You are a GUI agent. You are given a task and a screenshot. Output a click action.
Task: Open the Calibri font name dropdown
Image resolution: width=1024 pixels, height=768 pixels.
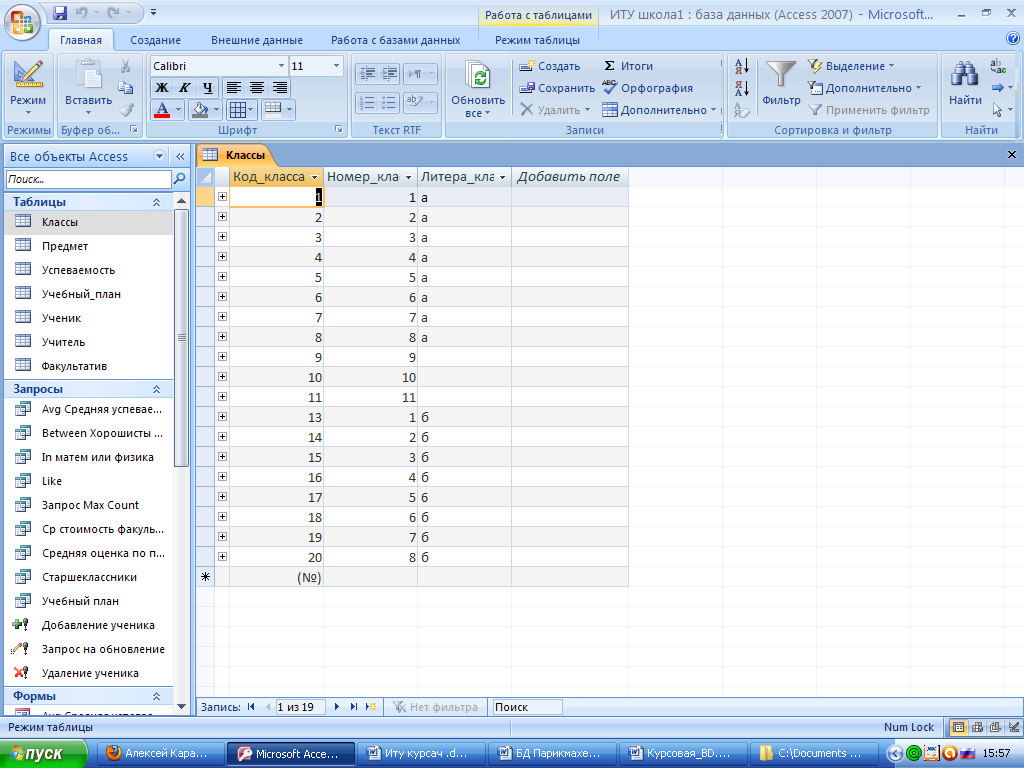click(x=281, y=65)
